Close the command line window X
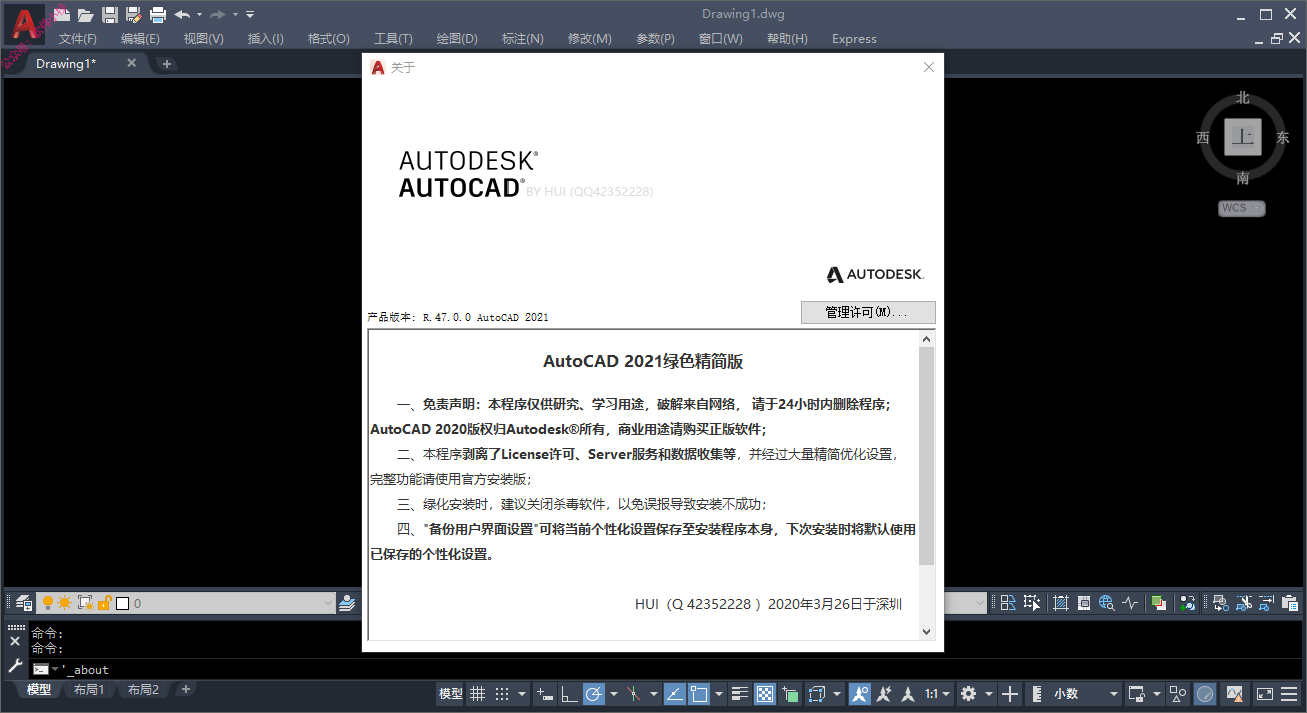 pyautogui.click(x=15, y=641)
